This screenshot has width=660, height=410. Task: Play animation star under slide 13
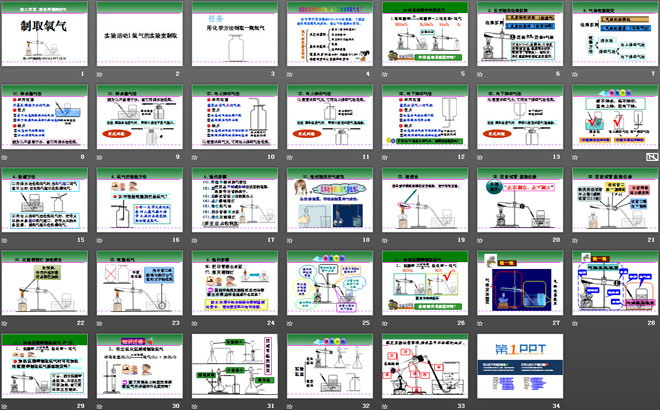click(x=480, y=157)
